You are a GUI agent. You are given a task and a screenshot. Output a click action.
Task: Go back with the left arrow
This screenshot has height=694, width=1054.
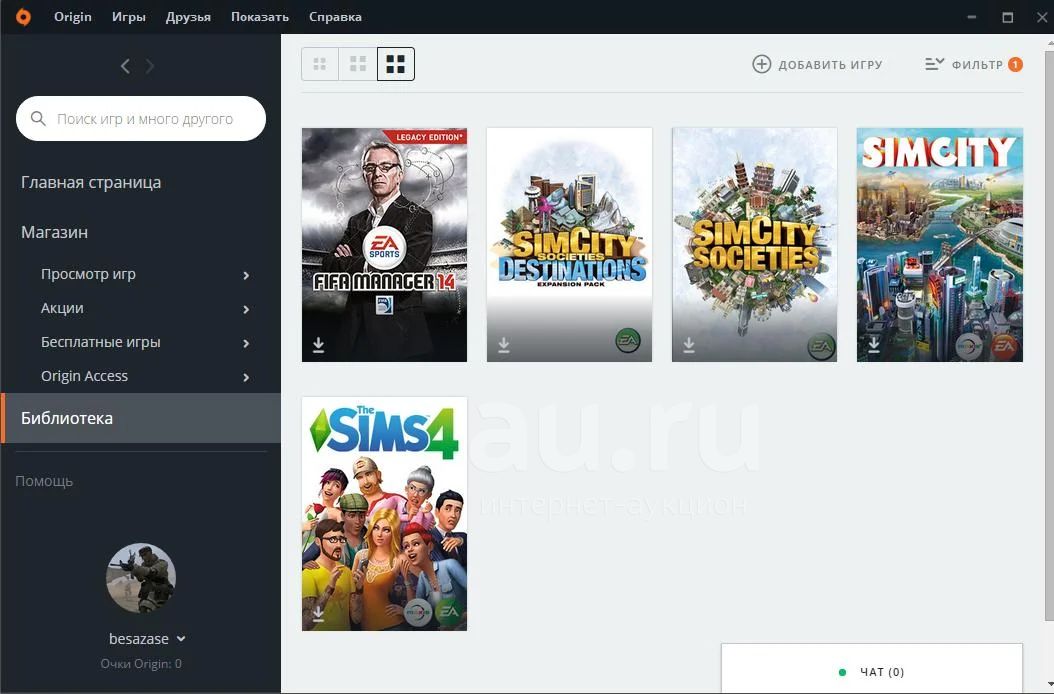pos(125,66)
